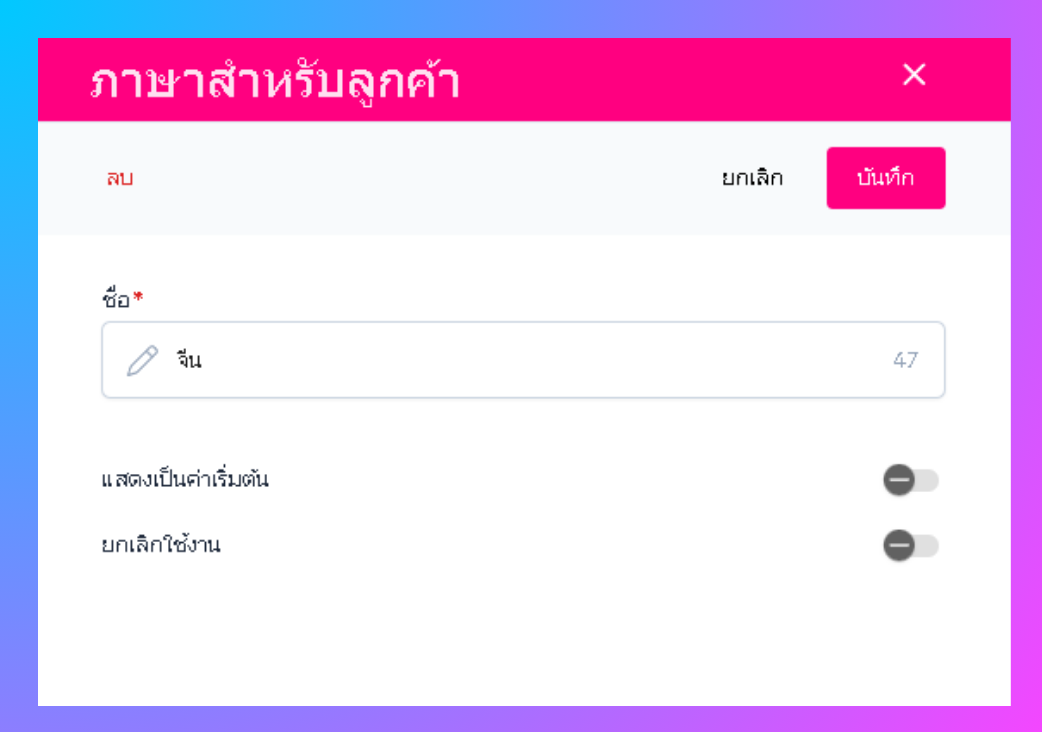Click the ยกเลิกใช้งาน label below the default option
The width and height of the screenshot is (1042, 732).
click(x=161, y=546)
